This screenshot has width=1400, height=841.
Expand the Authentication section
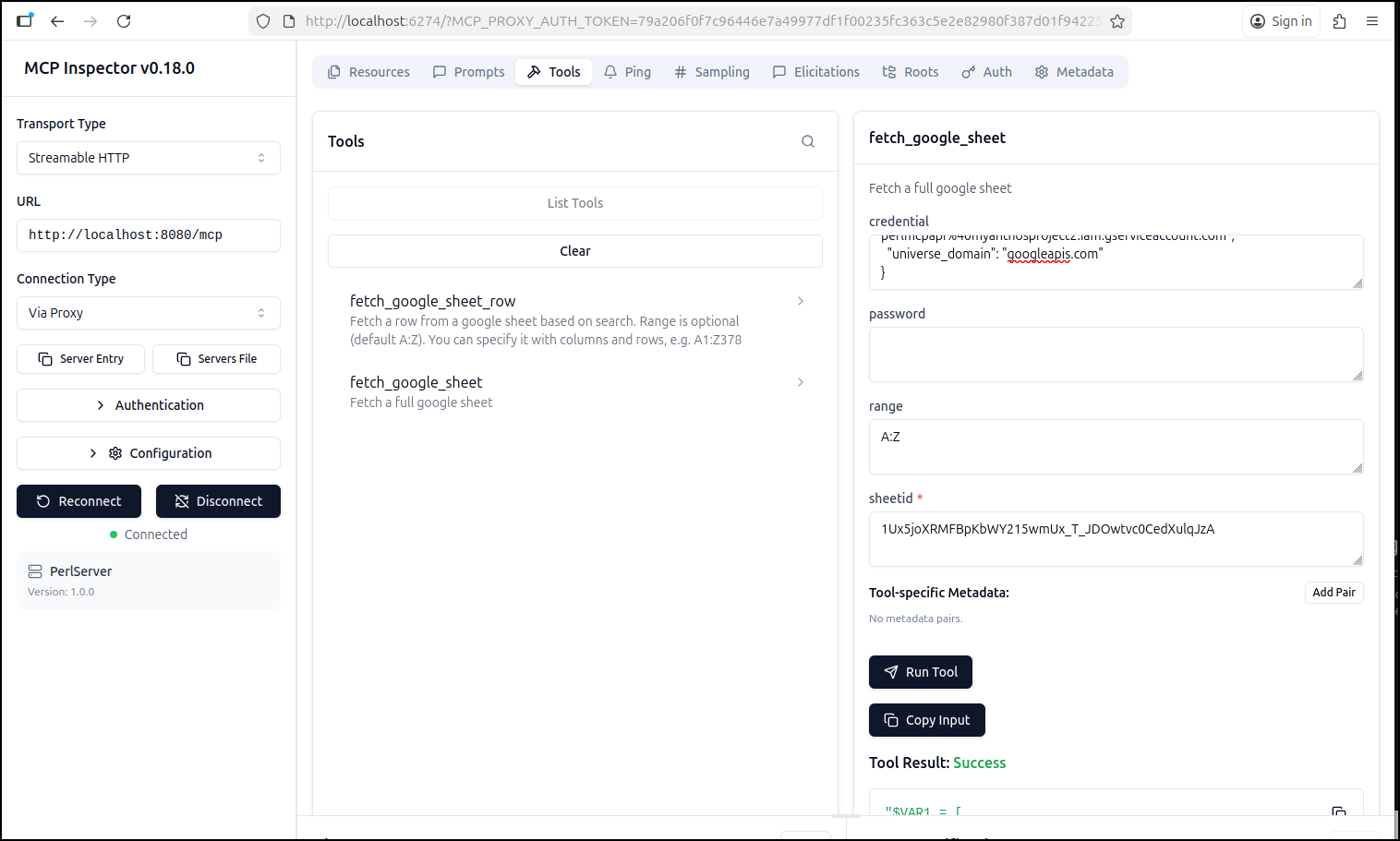pyautogui.click(x=148, y=405)
